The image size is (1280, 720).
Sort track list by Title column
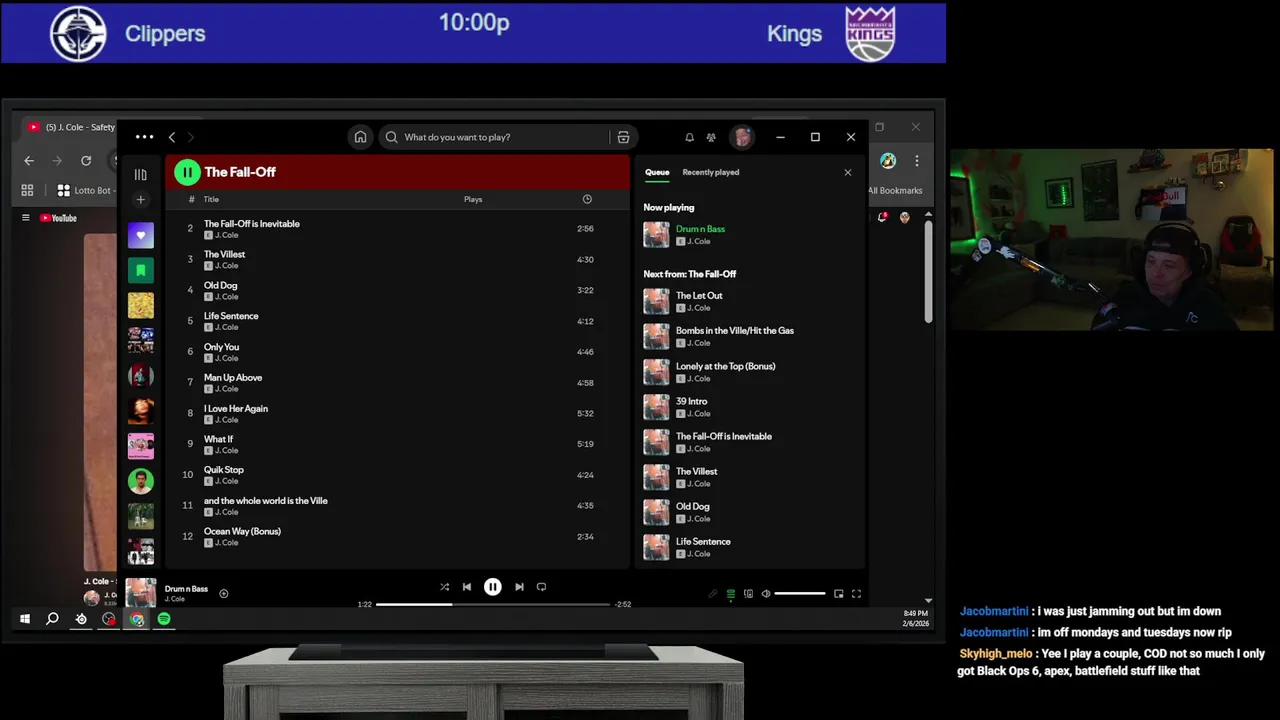click(211, 199)
